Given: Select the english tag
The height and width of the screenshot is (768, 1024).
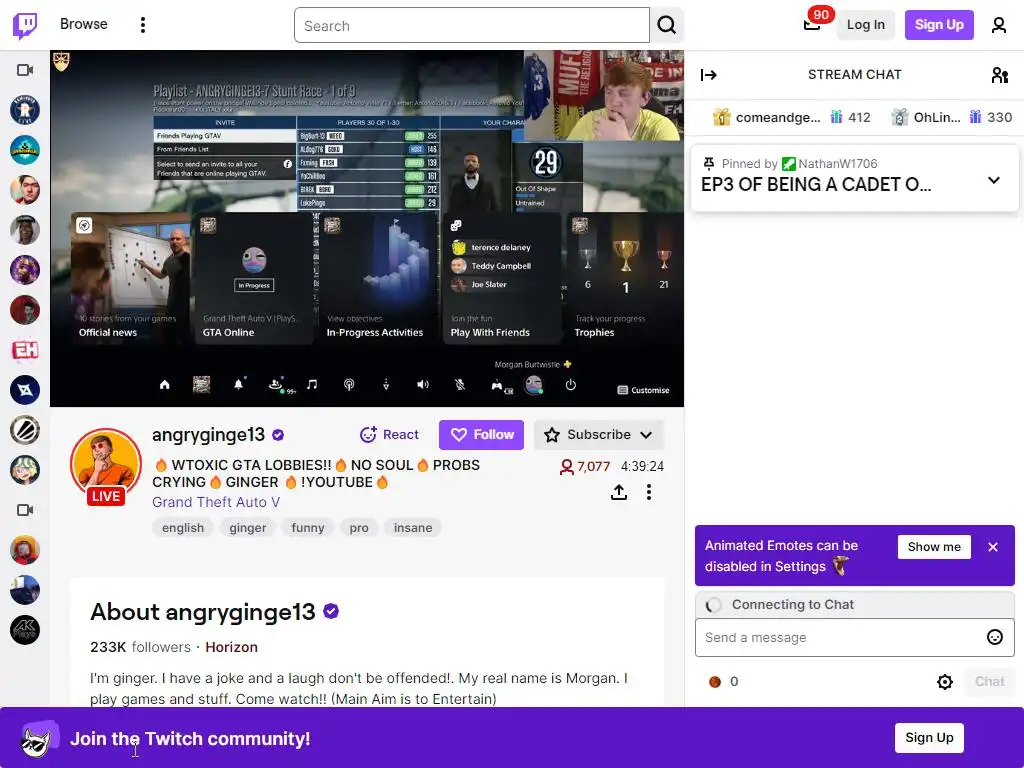Looking at the screenshot, I should (183, 528).
